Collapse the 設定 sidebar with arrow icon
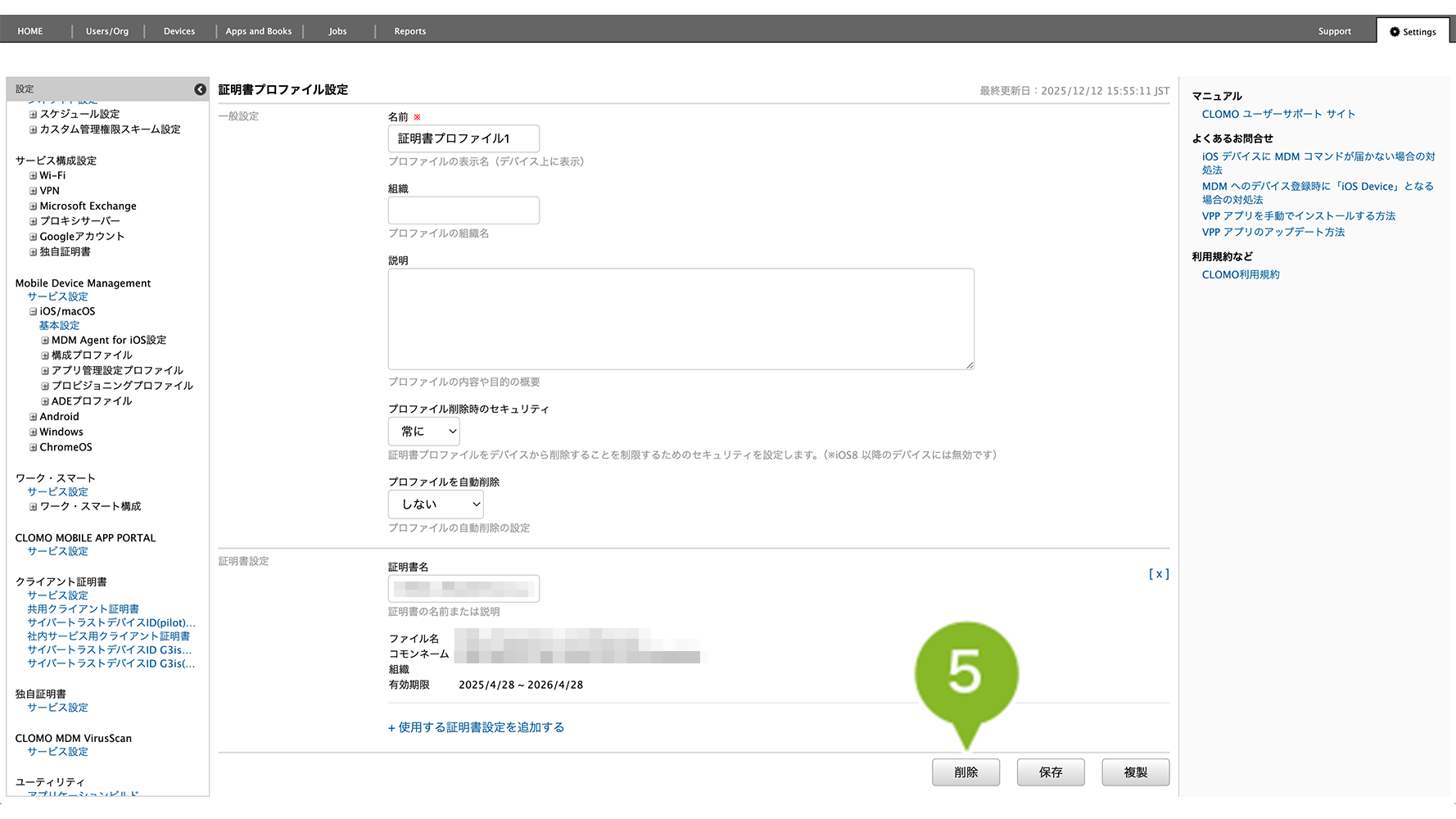Screen dimensions: 1456x819 200,89
